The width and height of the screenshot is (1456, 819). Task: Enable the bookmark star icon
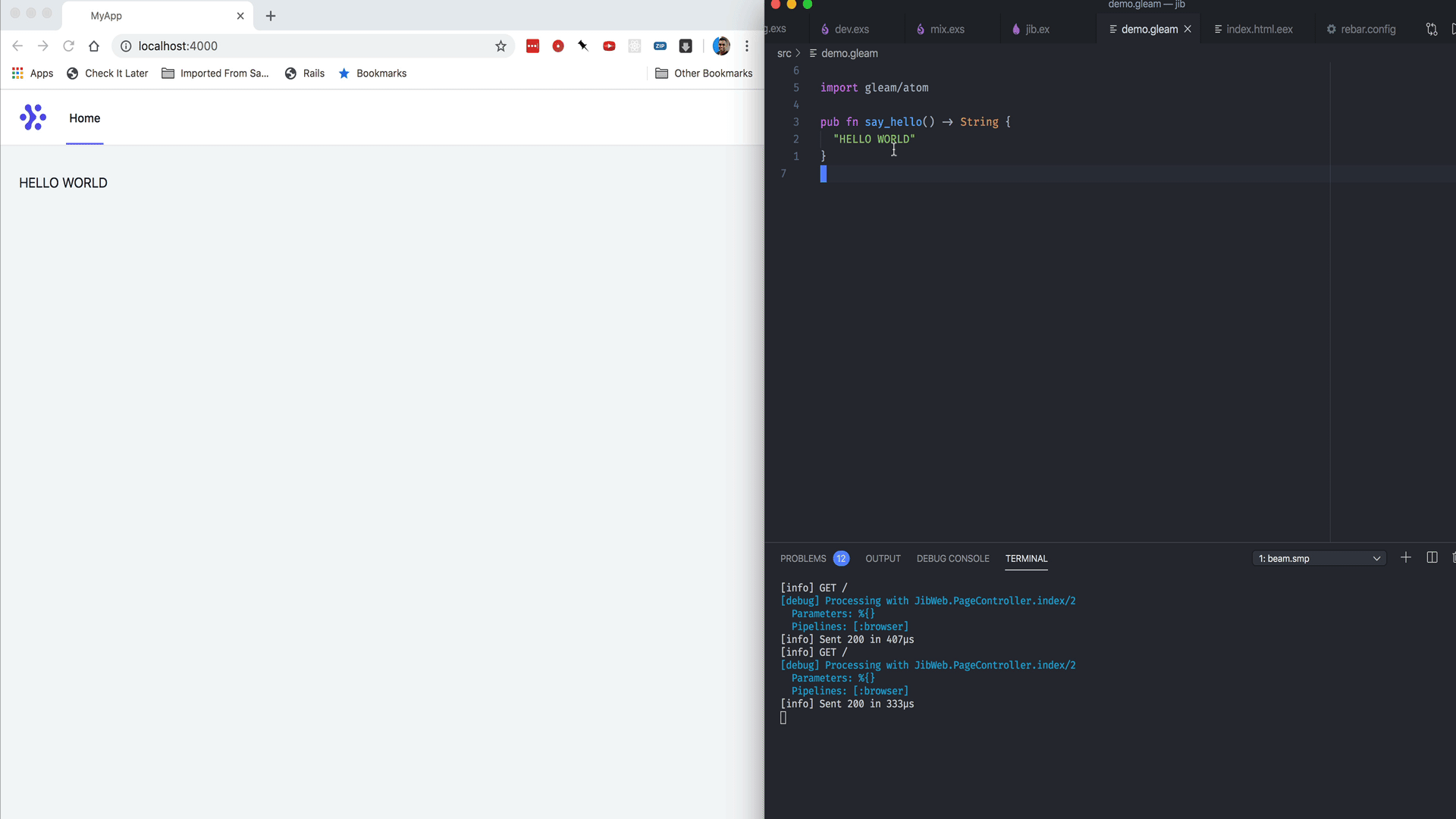[x=500, y=46]
